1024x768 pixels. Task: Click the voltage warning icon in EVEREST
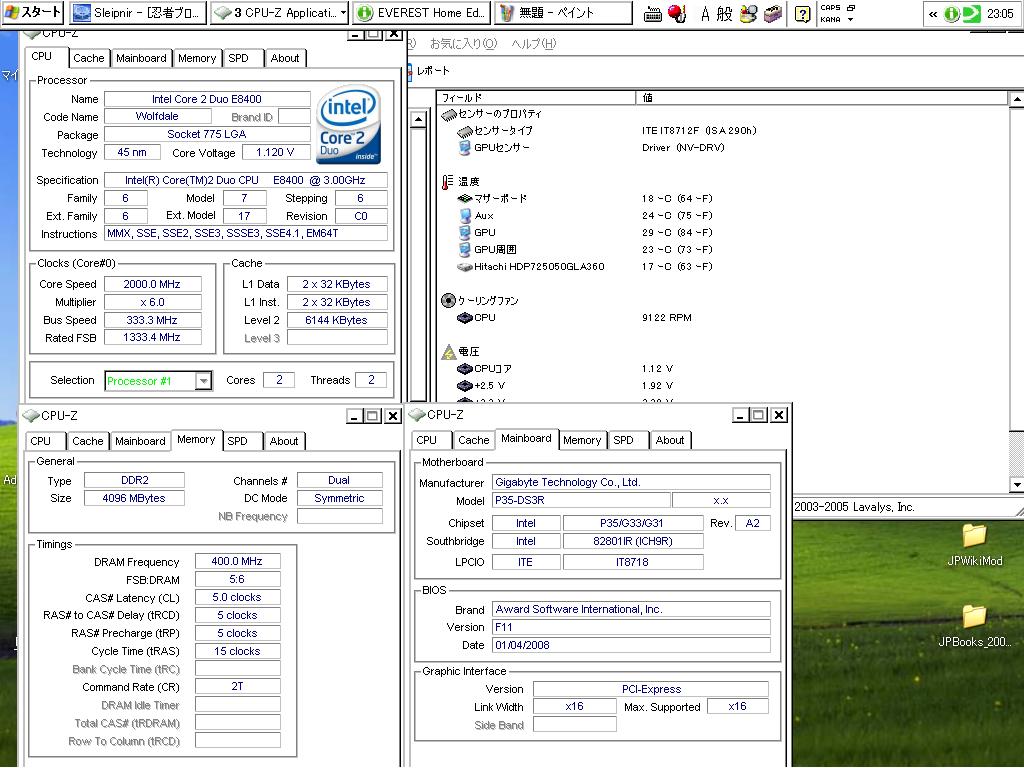pyautogui.click(x=448, y=352)
